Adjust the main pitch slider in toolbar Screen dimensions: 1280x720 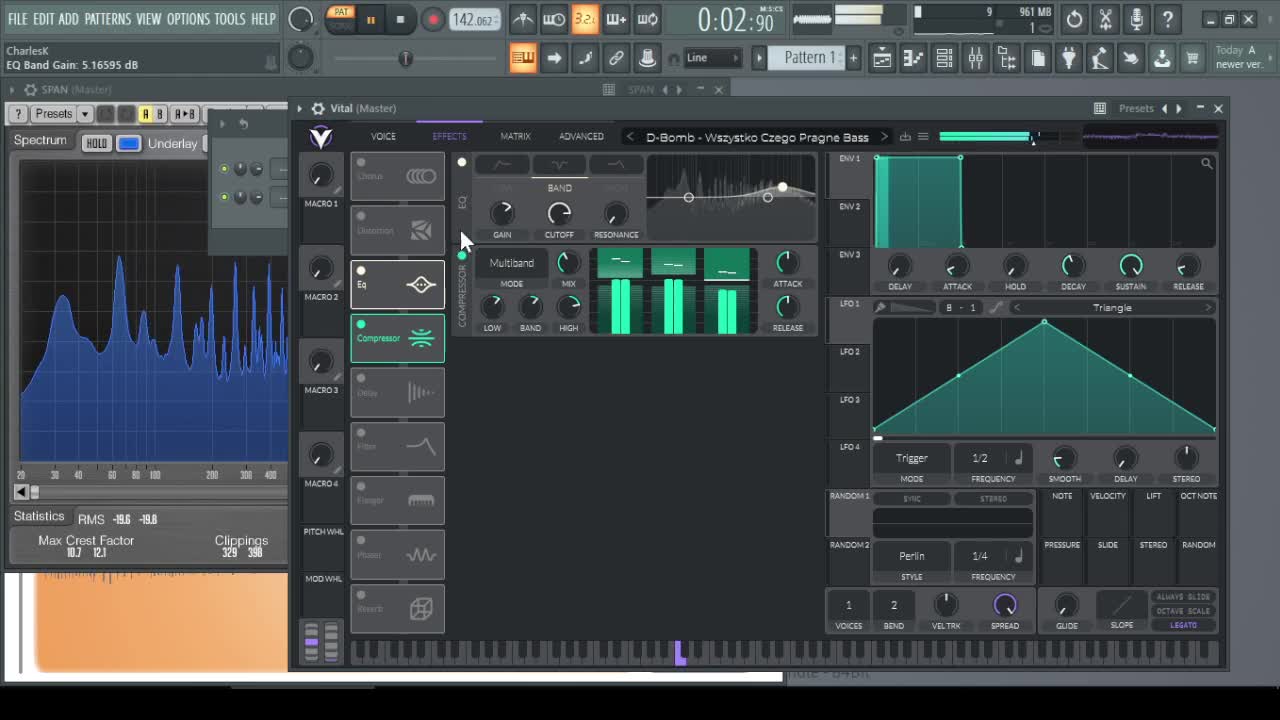pos(405,59)
